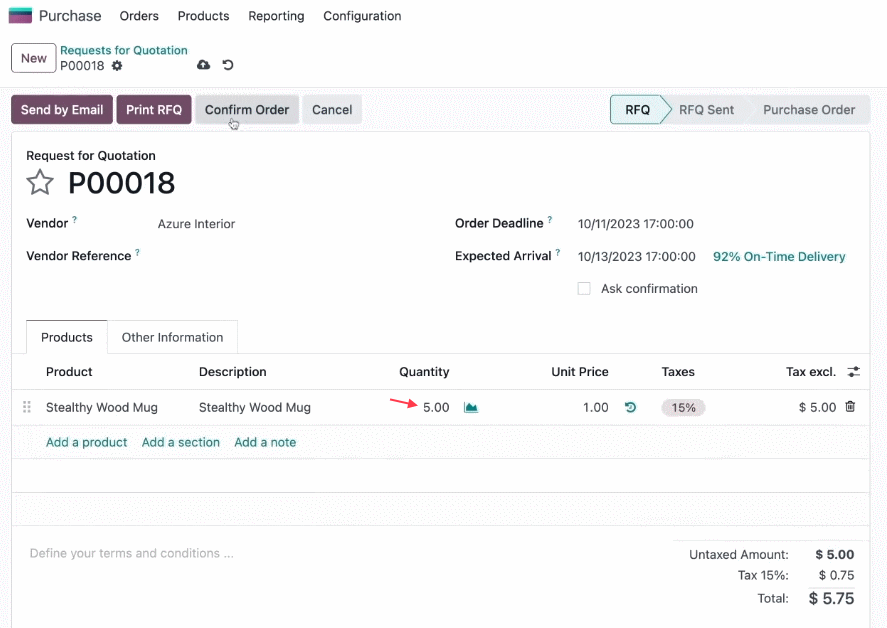This screenshot has height=628, width=887.
Task: Delete the Stealthy Wood Mug line
Action: 850,407
